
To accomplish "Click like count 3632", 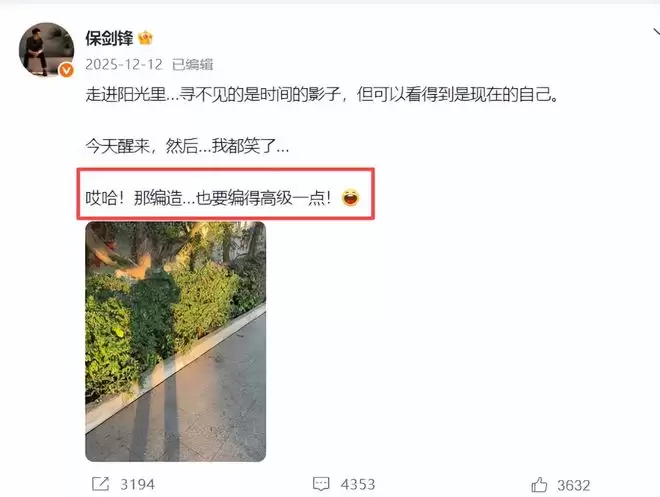I will [574, 485].
